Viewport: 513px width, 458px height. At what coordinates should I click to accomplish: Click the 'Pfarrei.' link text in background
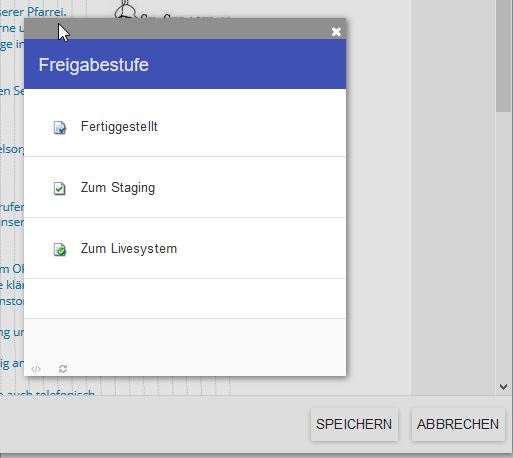coord(47,12)
